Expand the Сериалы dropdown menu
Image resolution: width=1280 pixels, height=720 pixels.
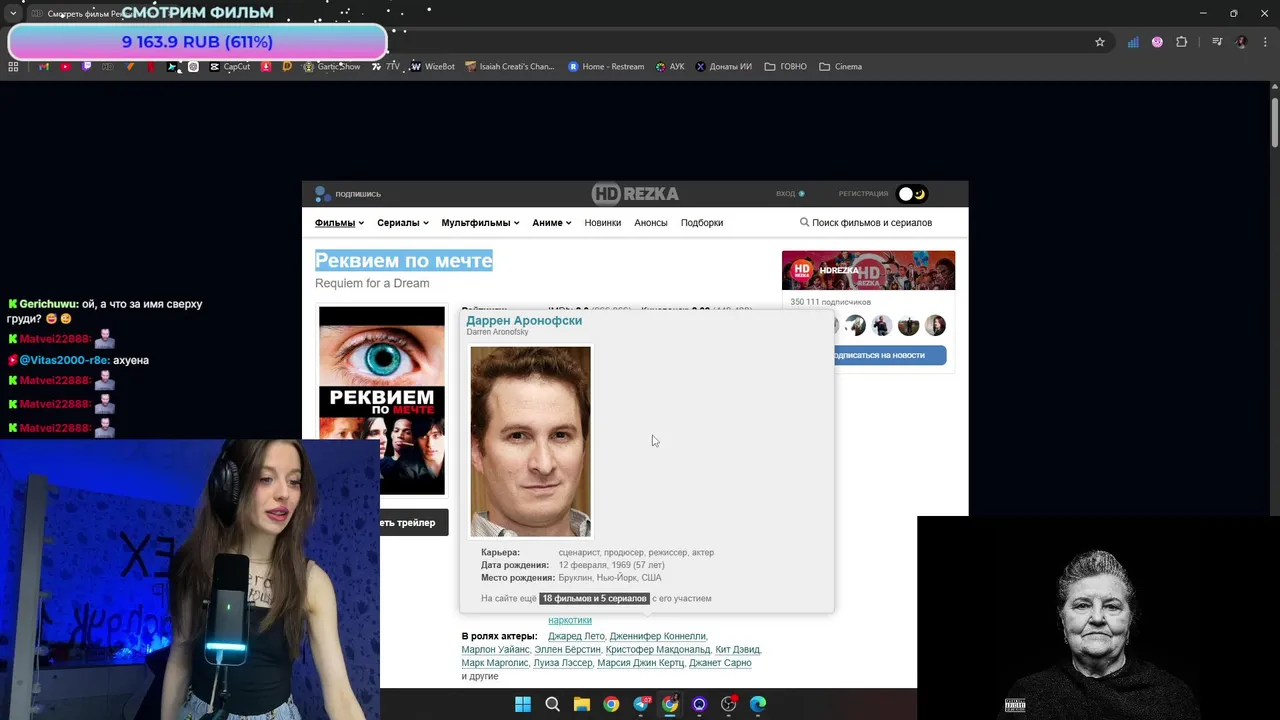tap(403, 223)
